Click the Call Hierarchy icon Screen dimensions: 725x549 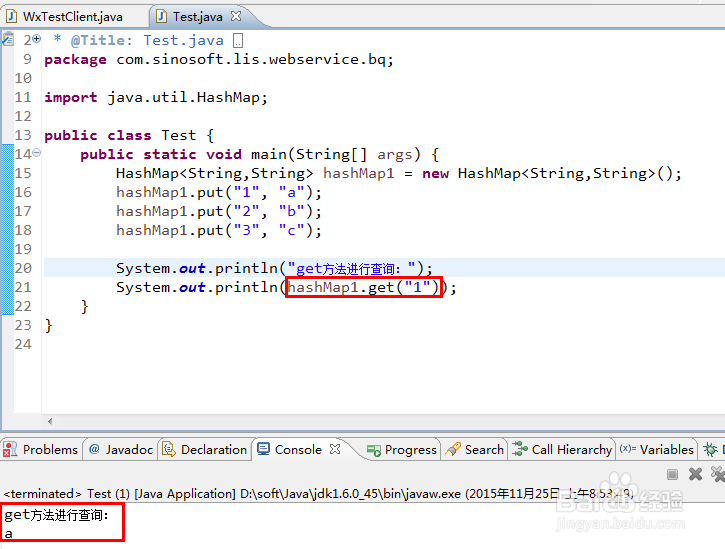[520, 449]
